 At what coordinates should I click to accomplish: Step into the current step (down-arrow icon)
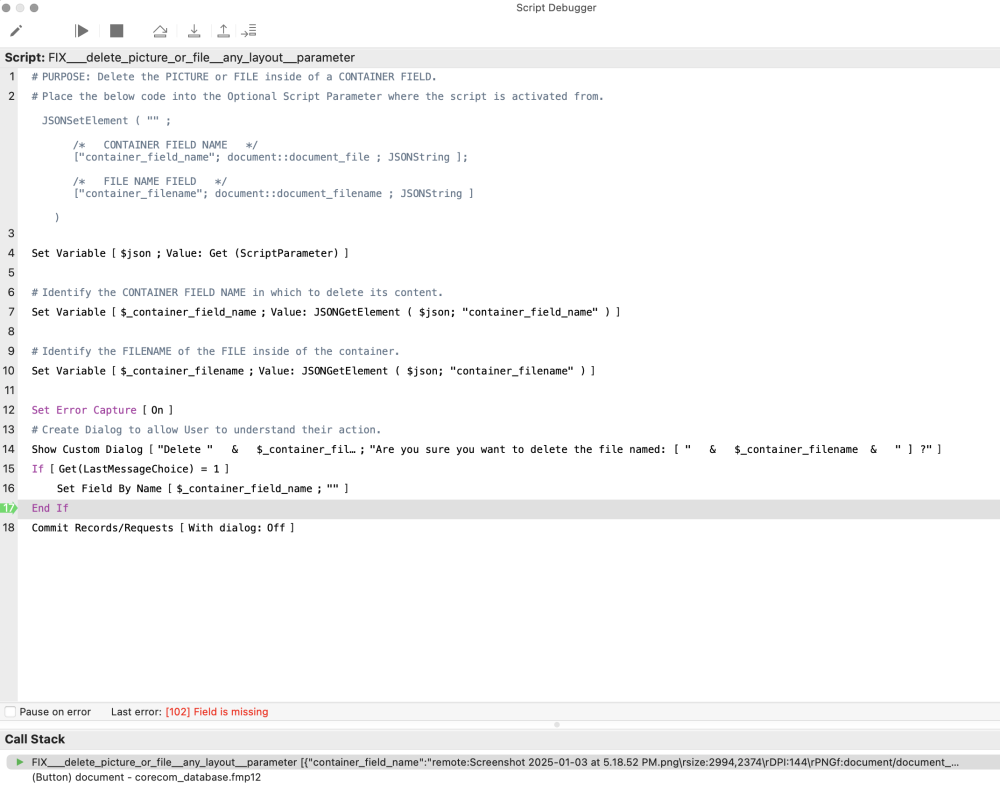point(193,31)
